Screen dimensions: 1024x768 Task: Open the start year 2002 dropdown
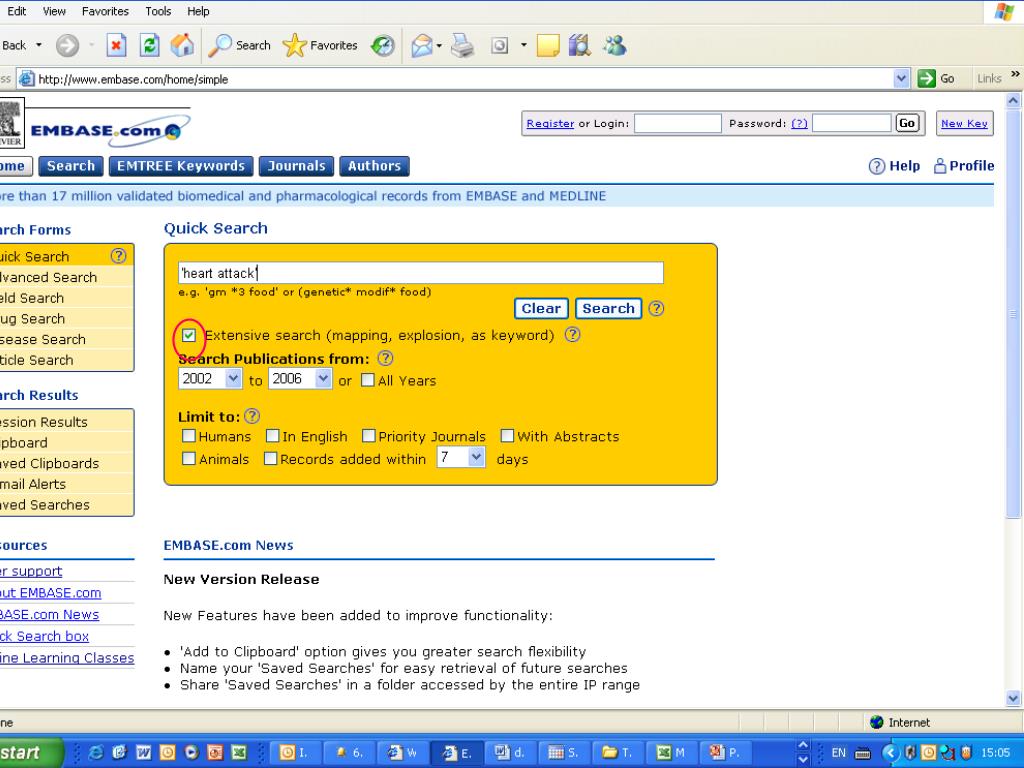[x=233, y=378]
